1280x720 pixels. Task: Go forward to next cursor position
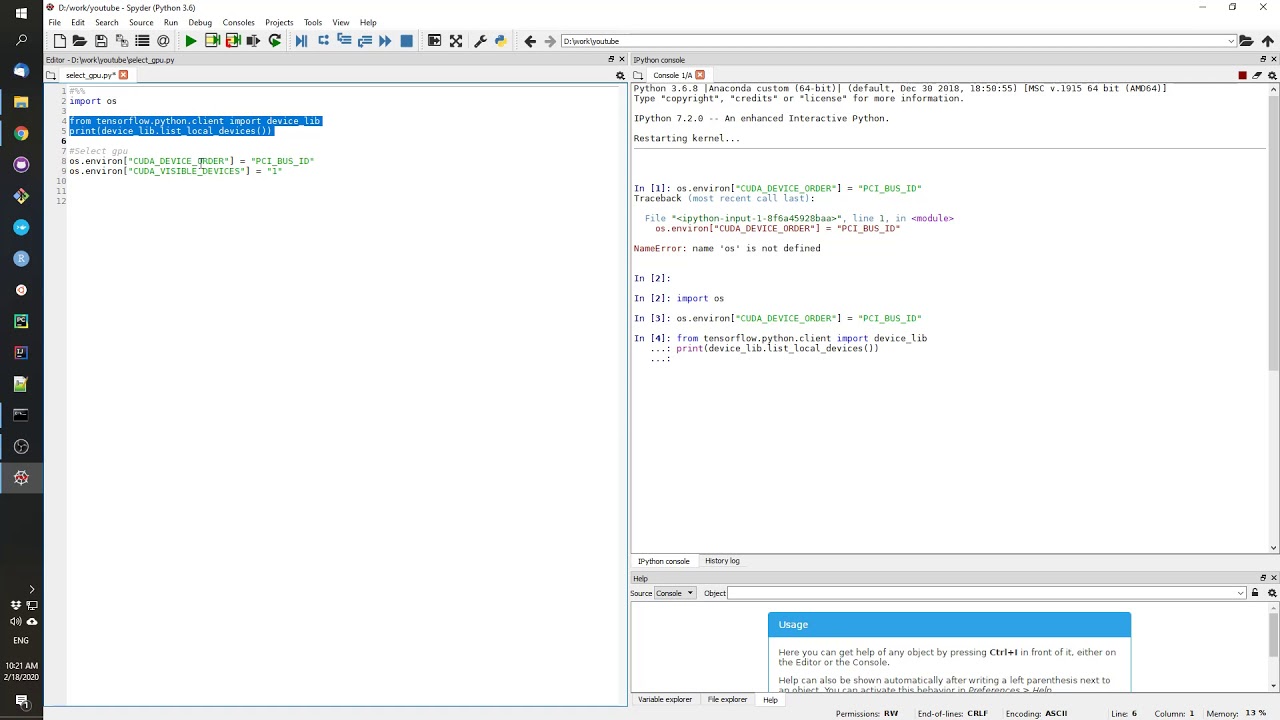[x=549, y=41]
